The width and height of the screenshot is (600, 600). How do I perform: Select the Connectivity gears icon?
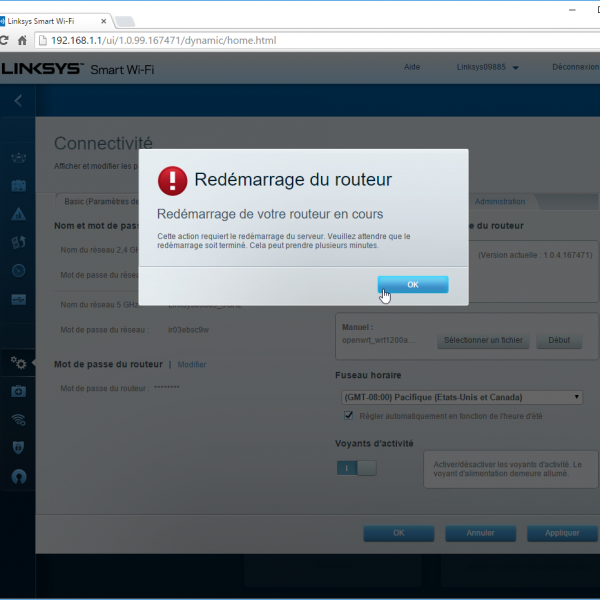(x=18, y=362)
